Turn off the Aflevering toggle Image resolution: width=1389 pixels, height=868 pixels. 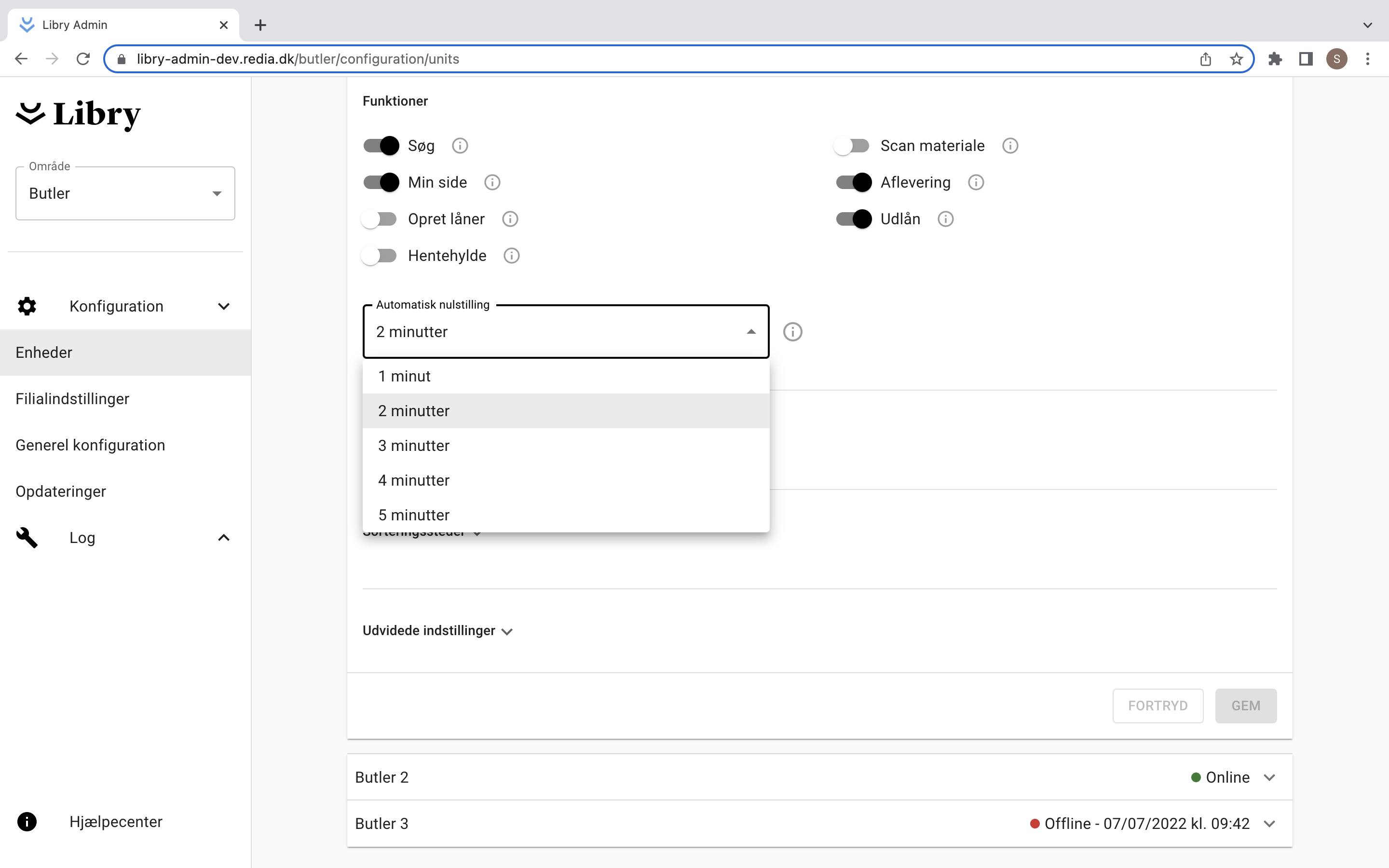pyautogui.click(x=854, y=183)
